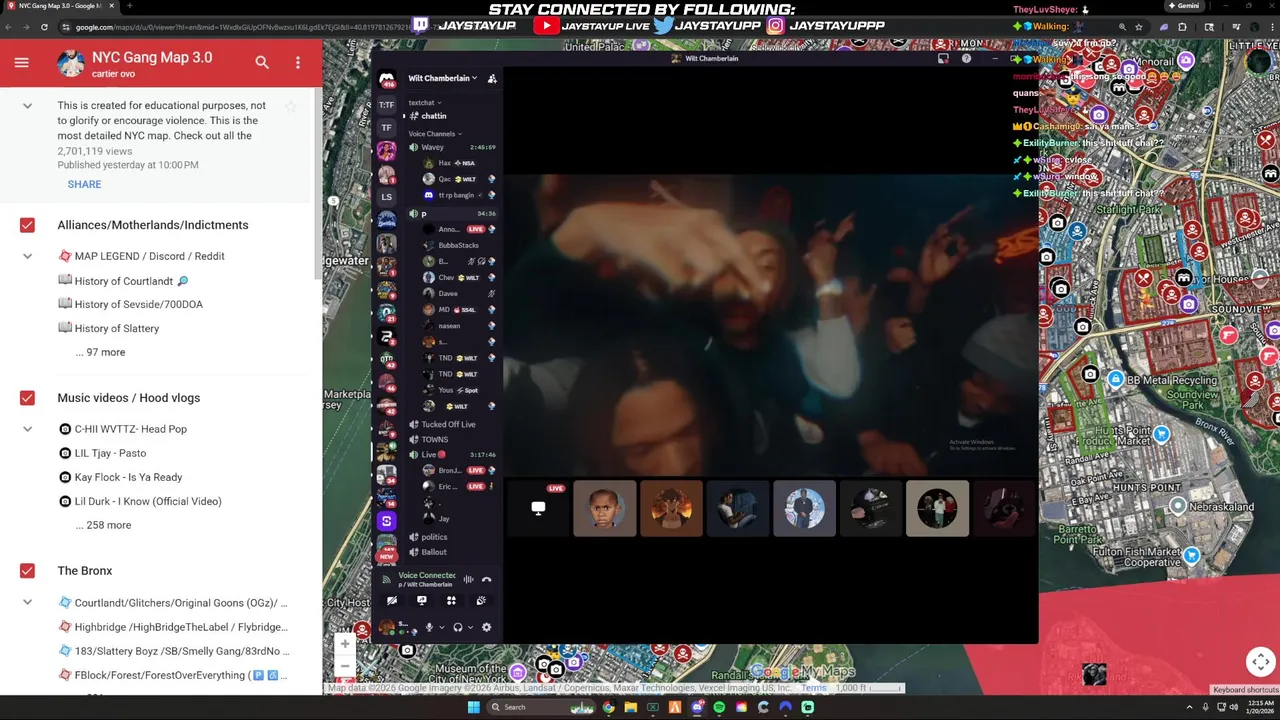The height and width of the screenshot is (720, 1280).
Task: Zoom out on the map with minus button
Action: point(345,666)
